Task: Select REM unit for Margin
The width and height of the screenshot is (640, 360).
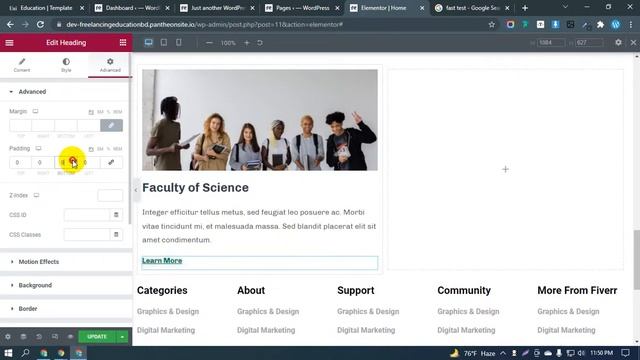Action: 118,112
